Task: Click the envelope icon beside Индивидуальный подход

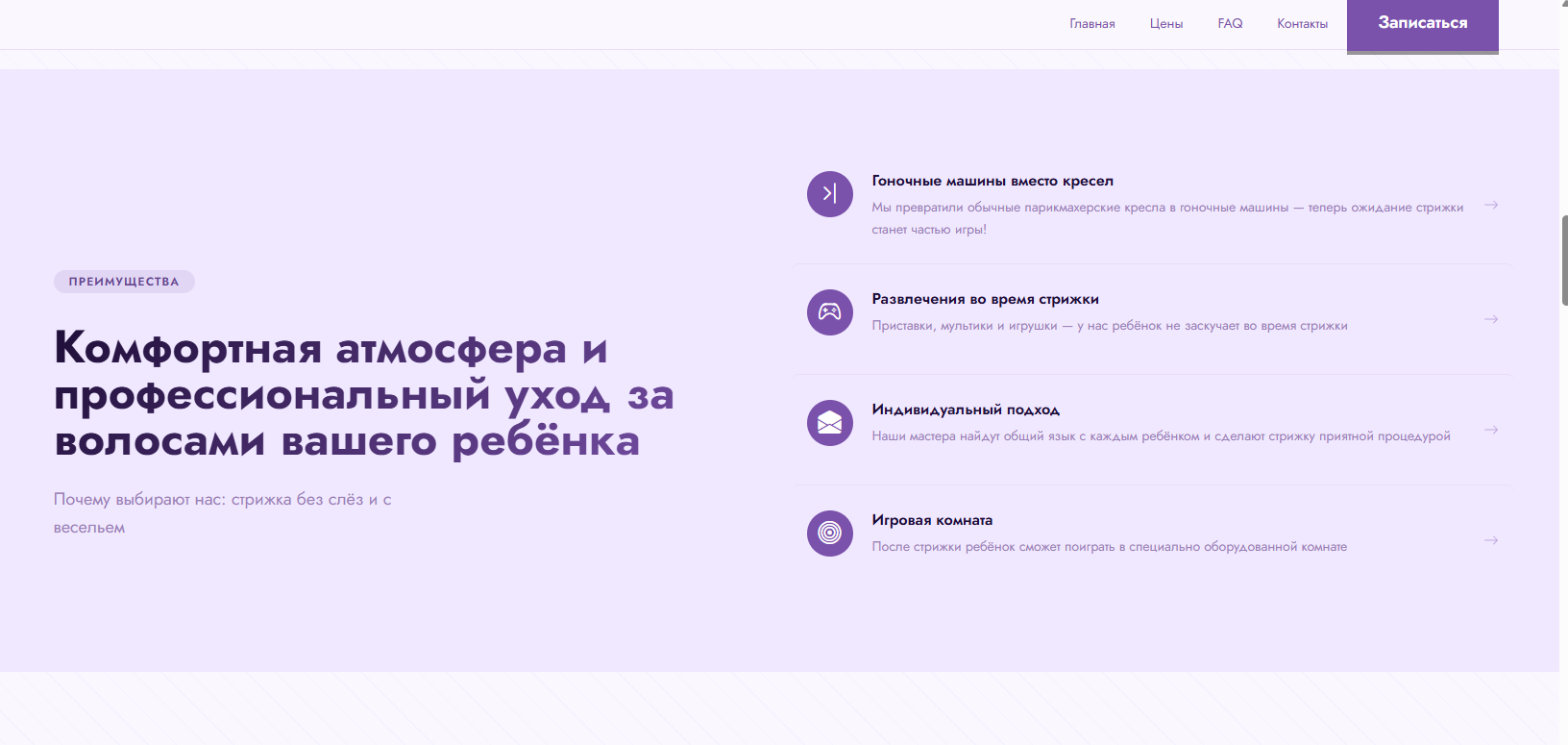Action: point(829,423)
